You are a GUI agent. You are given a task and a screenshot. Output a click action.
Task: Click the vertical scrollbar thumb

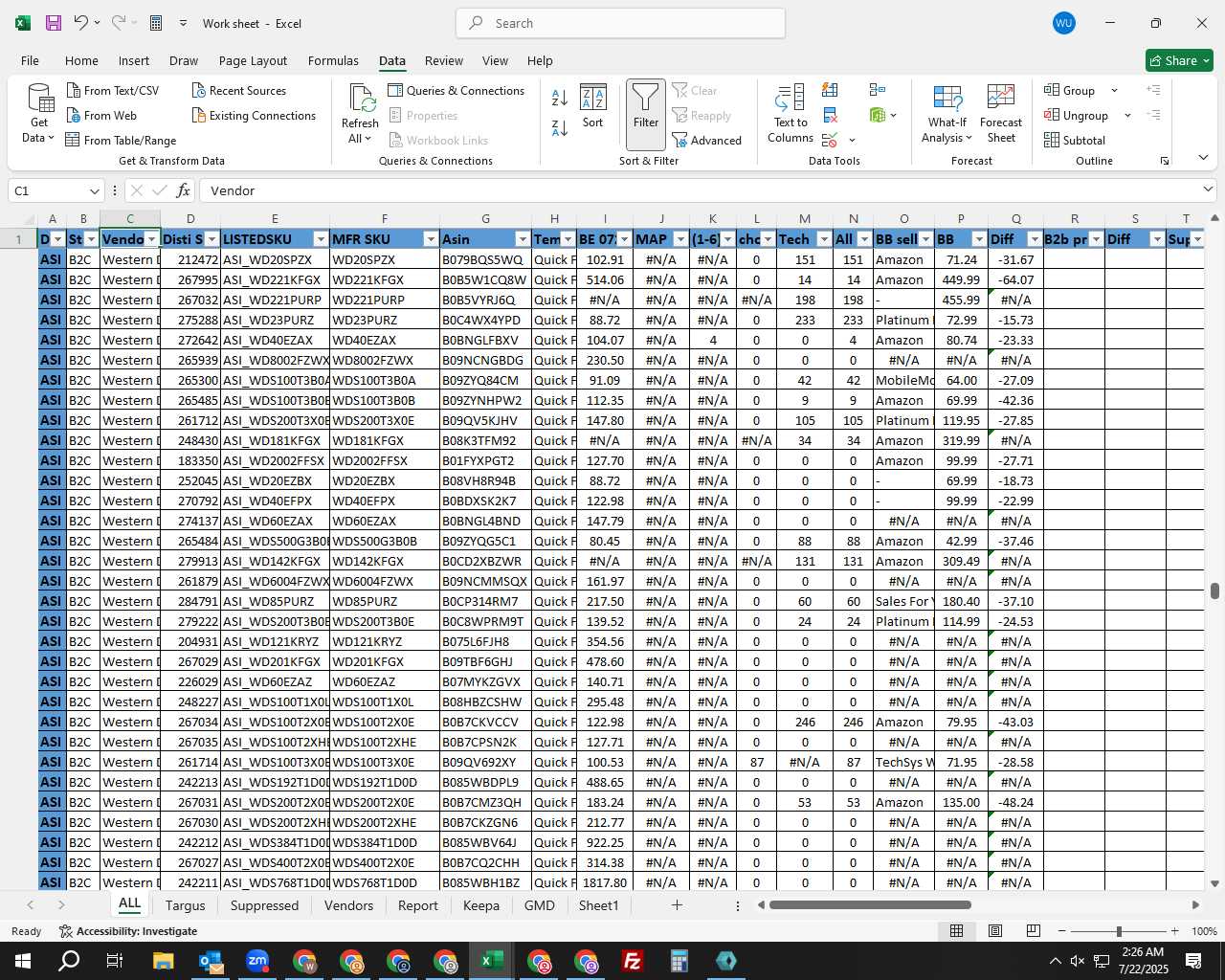[1214, 590]
